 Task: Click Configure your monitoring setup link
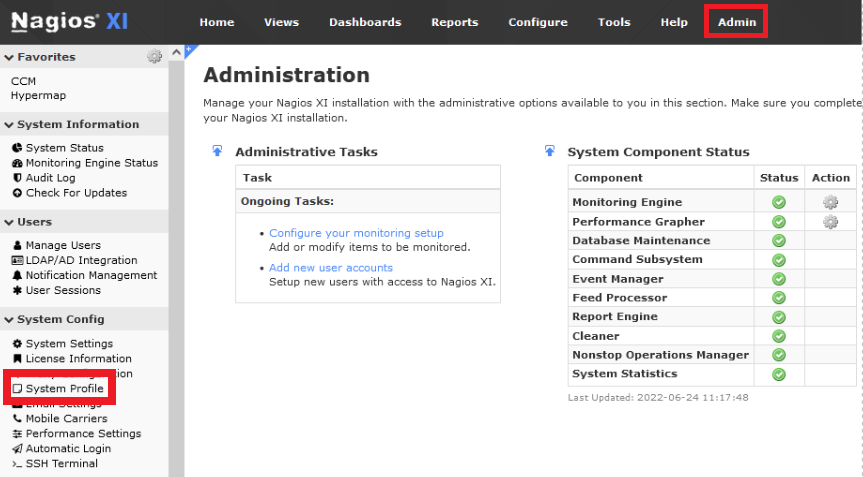(356, 233)
